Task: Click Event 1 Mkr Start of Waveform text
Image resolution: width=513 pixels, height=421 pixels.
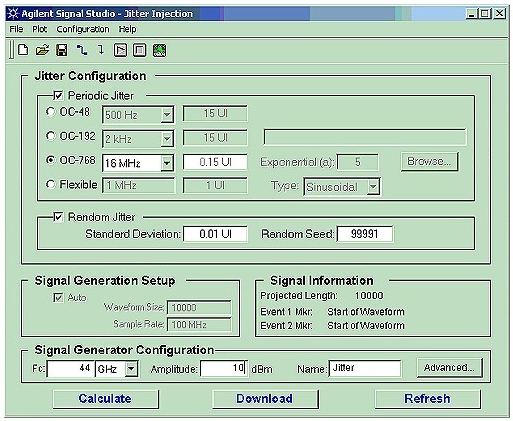Action: (x=366, y=312)
